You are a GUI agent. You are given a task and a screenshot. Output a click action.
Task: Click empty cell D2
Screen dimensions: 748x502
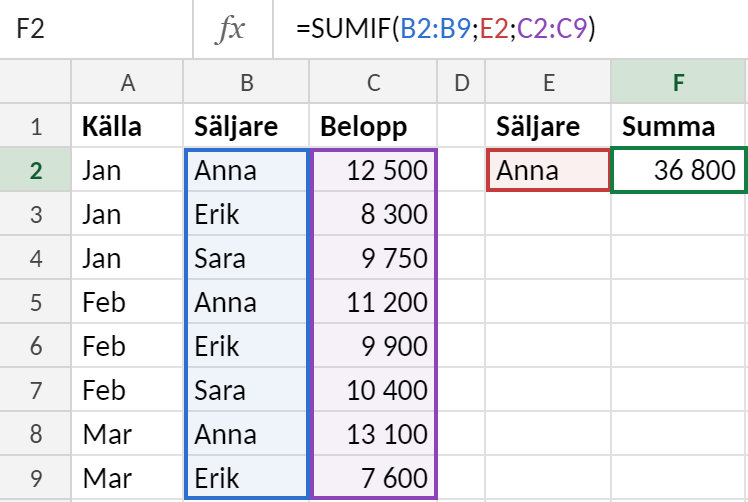click(461, 170)
